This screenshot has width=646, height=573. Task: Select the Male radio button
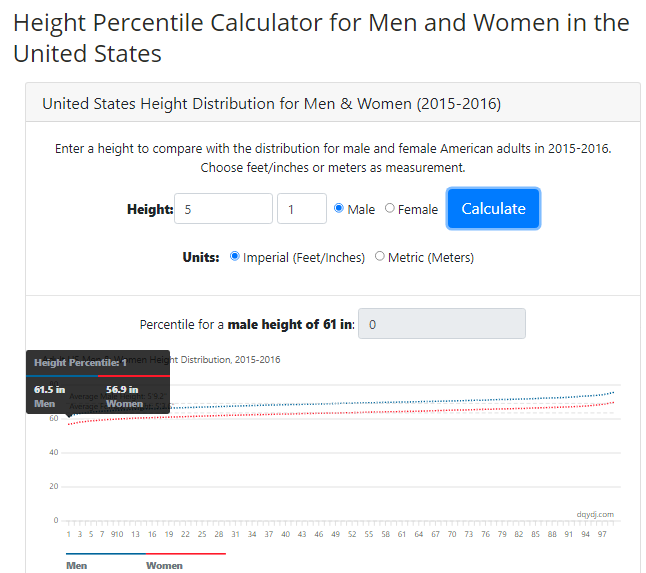tap(339, 208)
